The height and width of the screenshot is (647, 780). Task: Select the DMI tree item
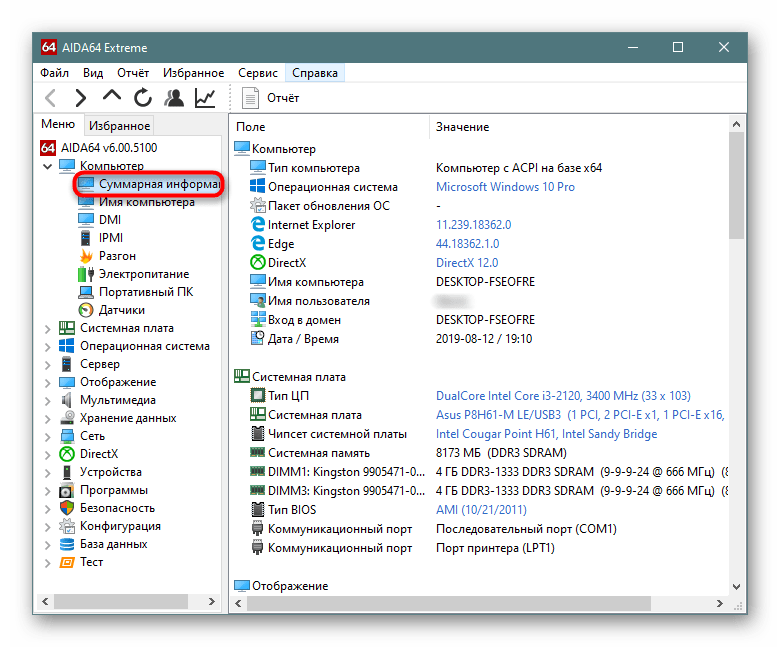(x=100, y=220)
